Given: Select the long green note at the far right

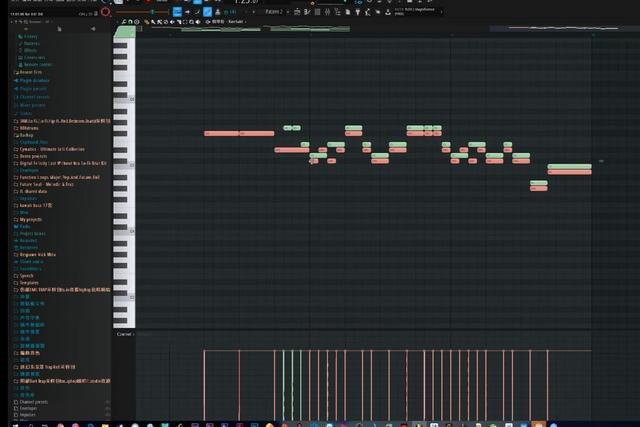Looking at the screenshot, I should (569, 167).
